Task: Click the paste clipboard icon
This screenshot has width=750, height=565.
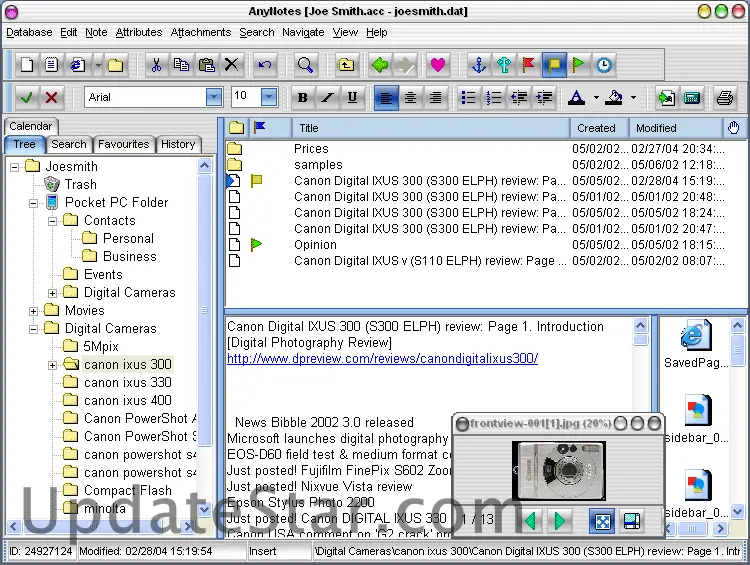Action: 206,65
